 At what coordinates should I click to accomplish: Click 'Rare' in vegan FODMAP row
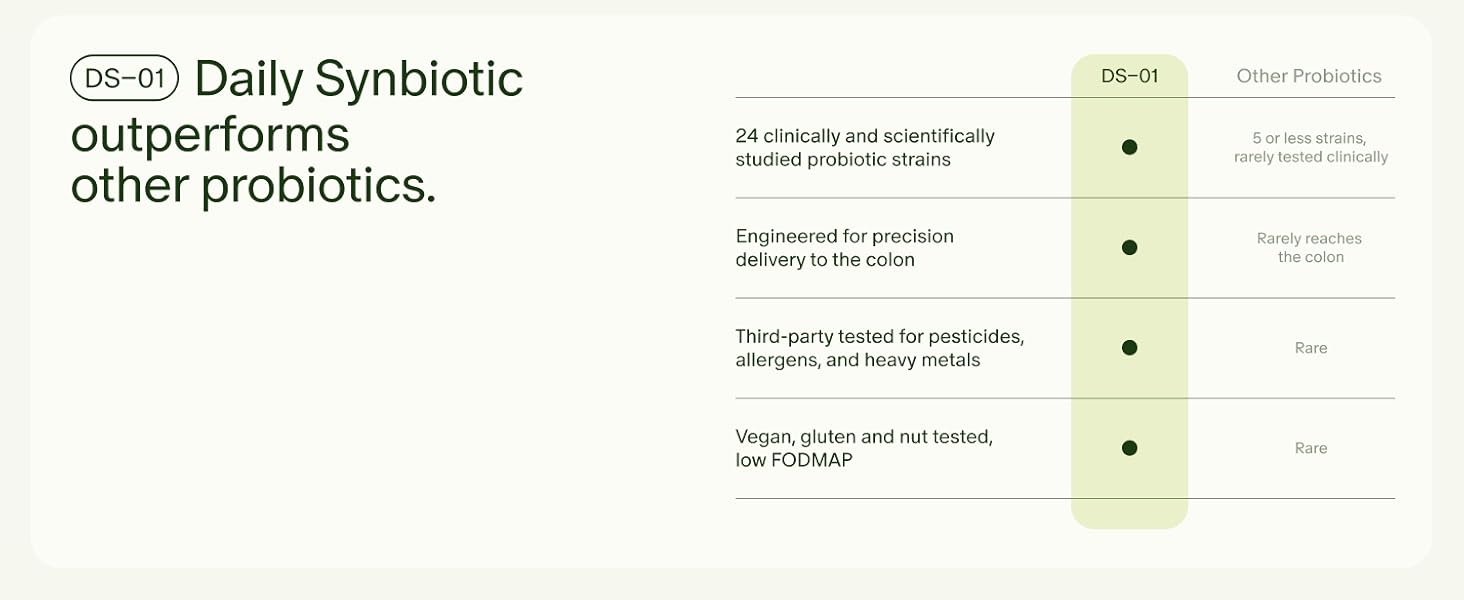pos(1310,448)
